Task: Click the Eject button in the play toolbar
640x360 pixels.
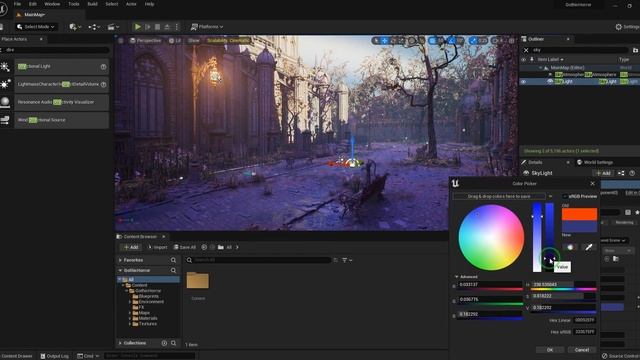Action: 167,27
